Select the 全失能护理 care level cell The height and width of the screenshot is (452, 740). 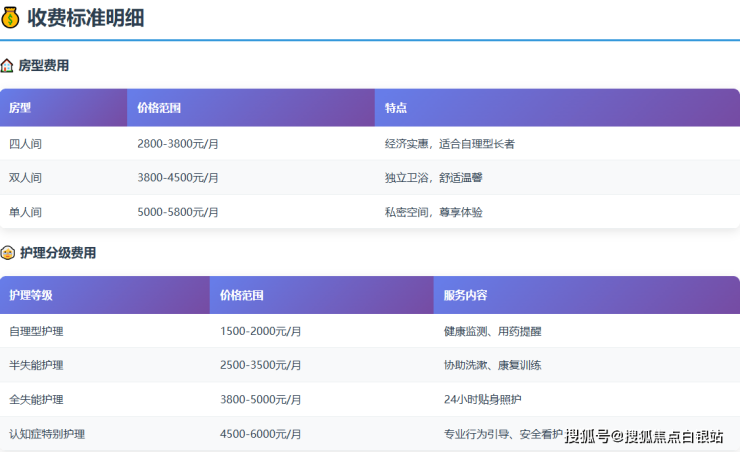36,399
